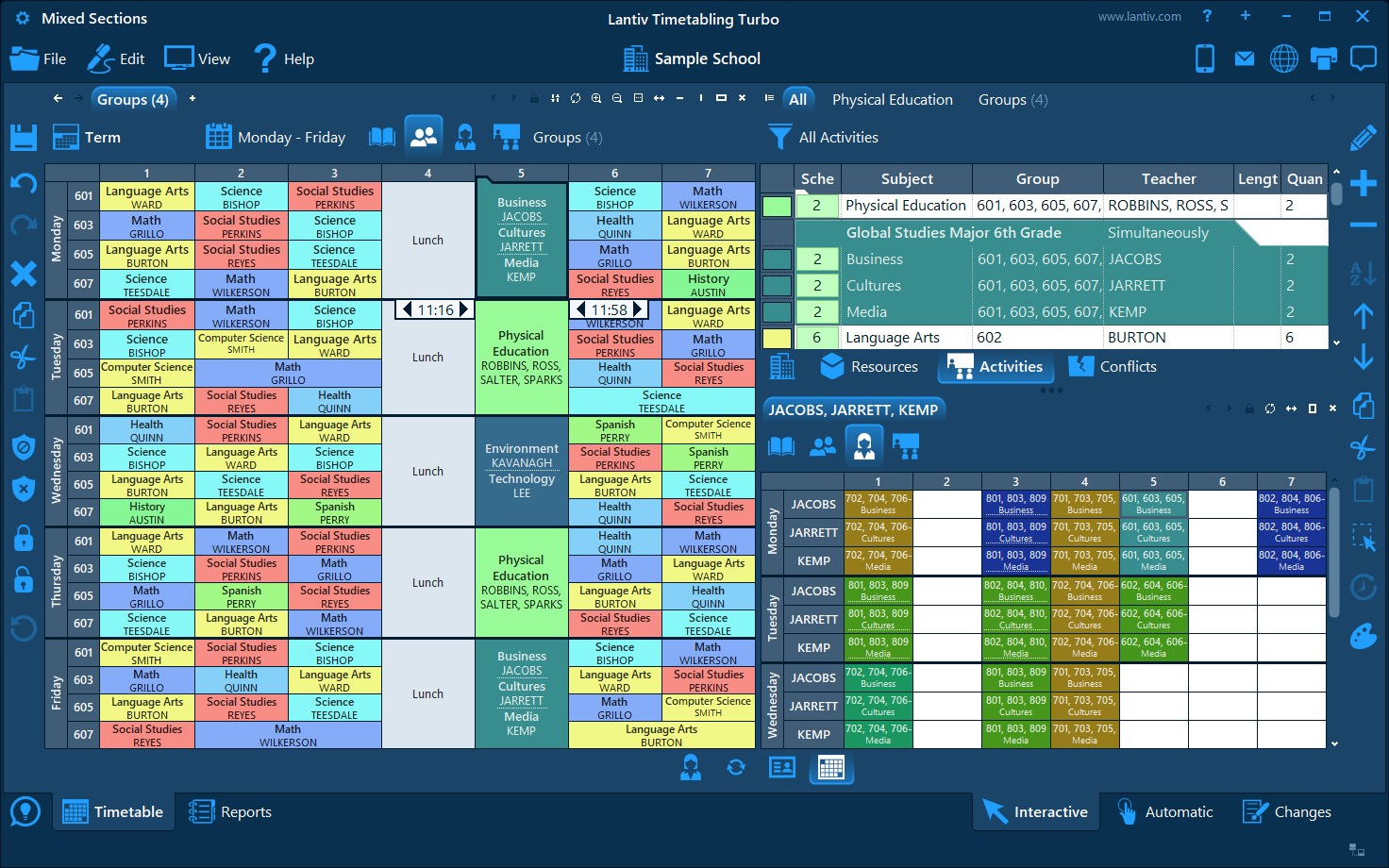Click the left arrow of 11:16 time
Viewport: 1389px width, 868px height.
[x=407, y=309]
